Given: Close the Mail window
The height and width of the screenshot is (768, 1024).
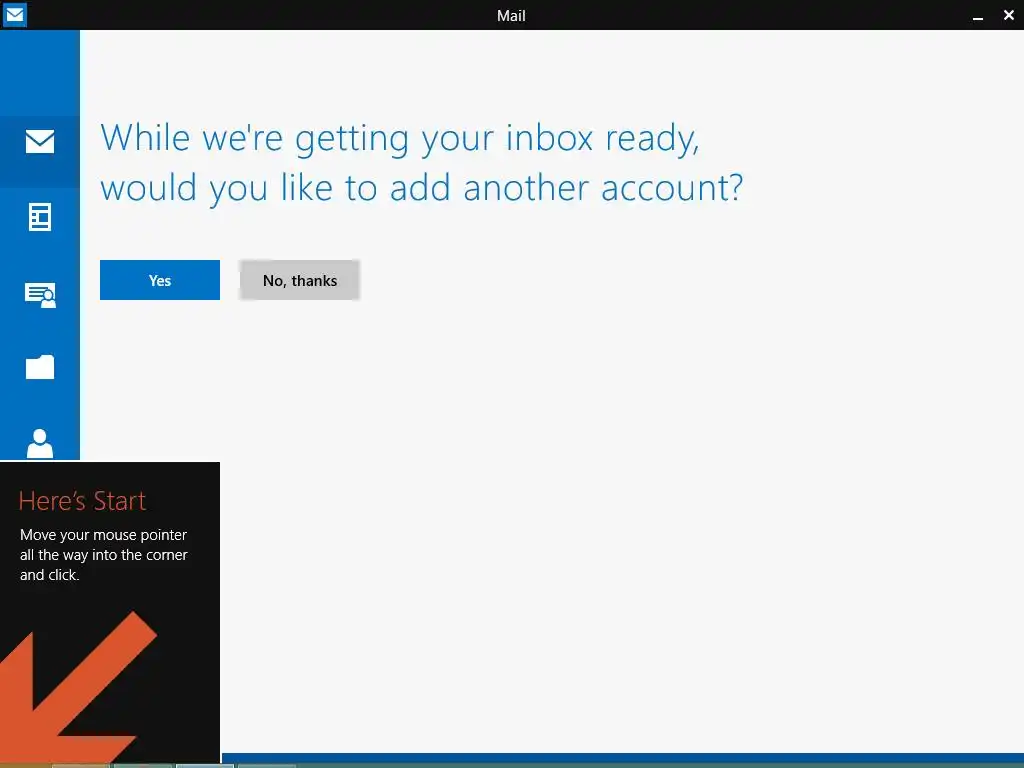Looking at the screenshot, I should pos(1009,15).
